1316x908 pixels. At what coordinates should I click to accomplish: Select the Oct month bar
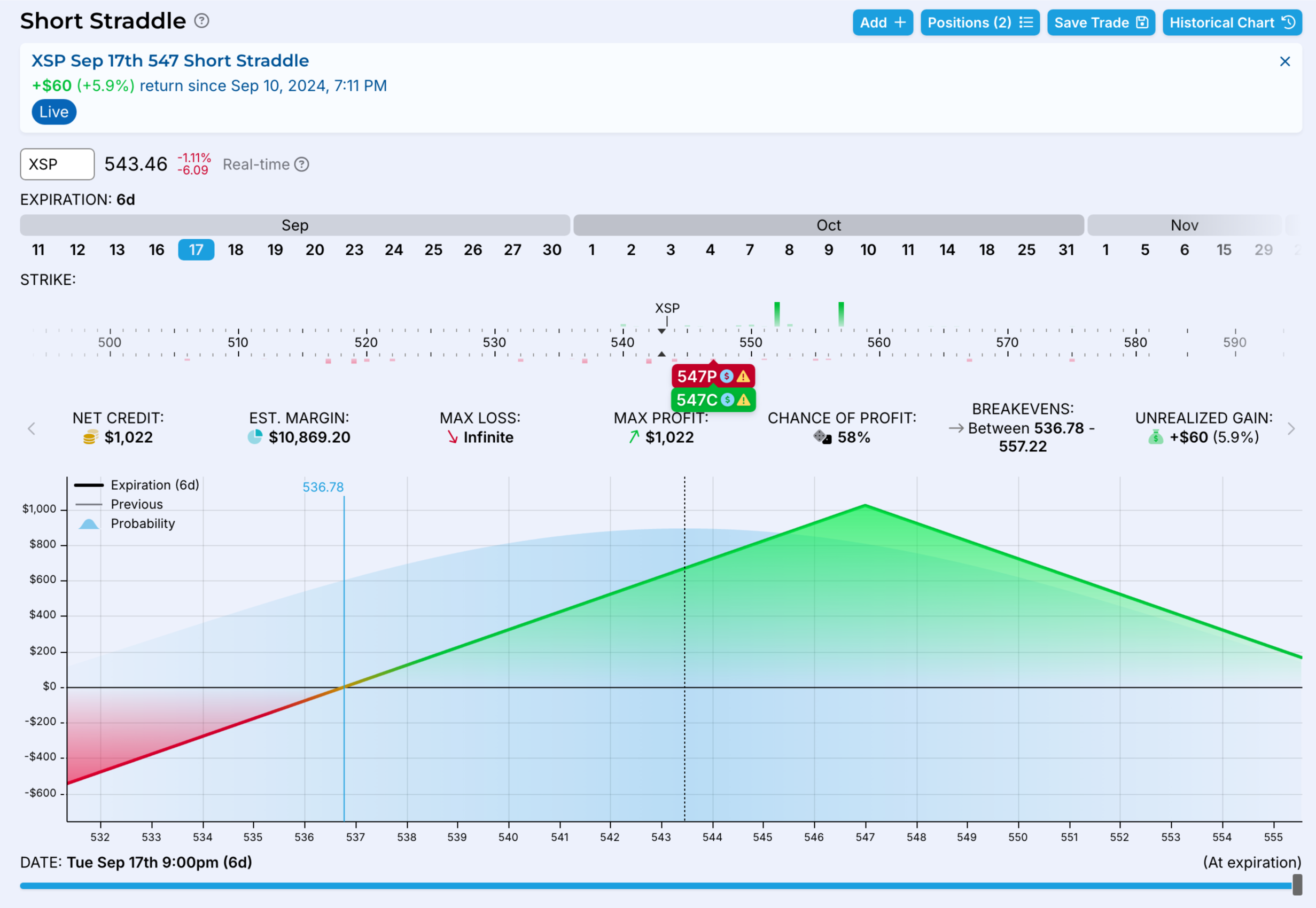[828, 225]
